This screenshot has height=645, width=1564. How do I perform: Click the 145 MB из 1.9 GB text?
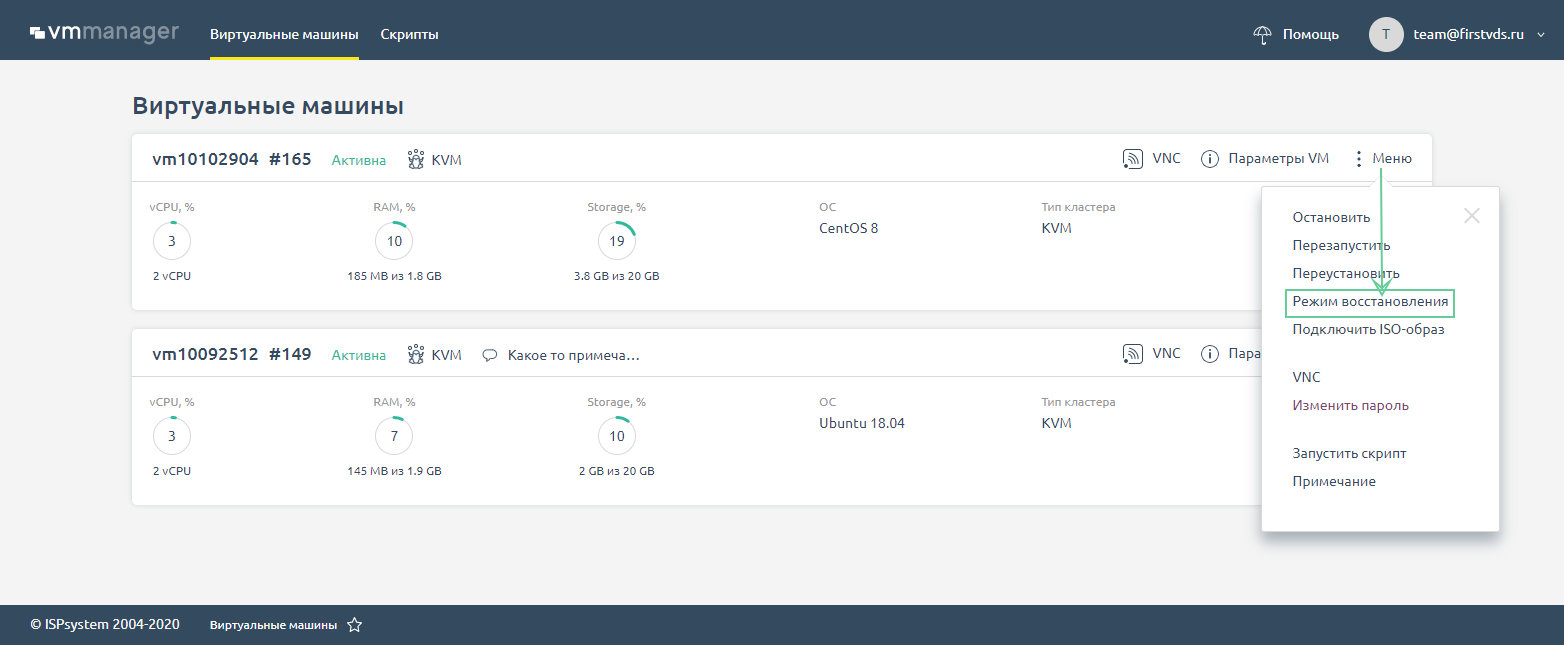(x=394, y=471)
